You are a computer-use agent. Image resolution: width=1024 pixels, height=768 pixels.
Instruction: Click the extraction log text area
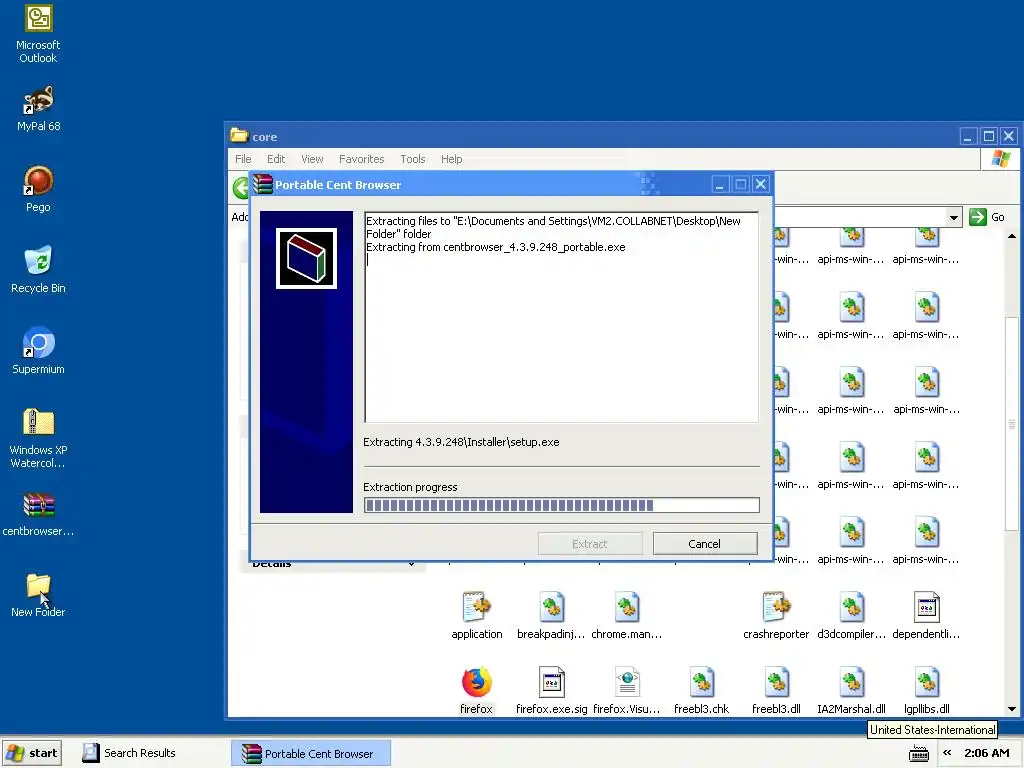[x=562, y=317]
